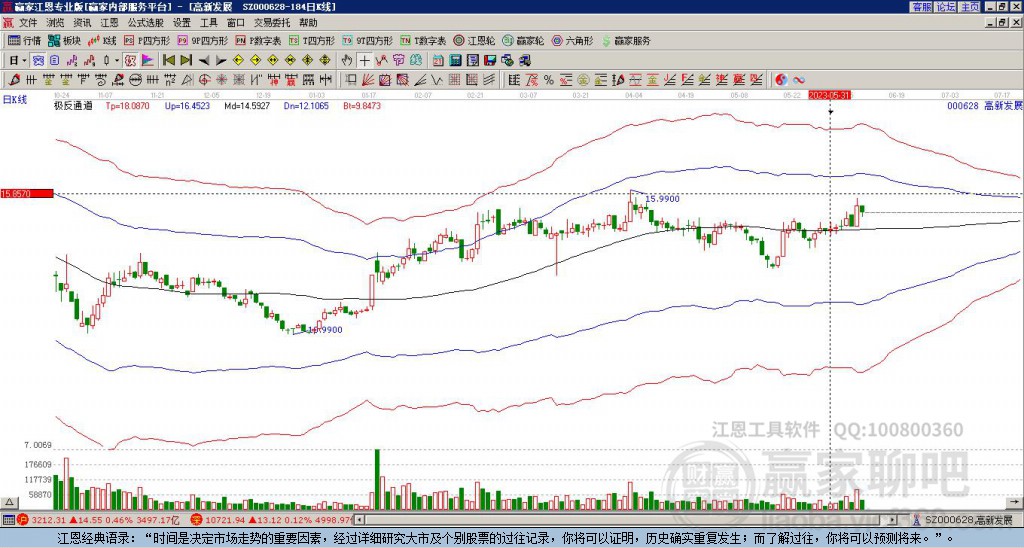The width and height of the screenshot is (1024, 548).
Task: Click the colorful flag icon
Action: click(148, 61)
